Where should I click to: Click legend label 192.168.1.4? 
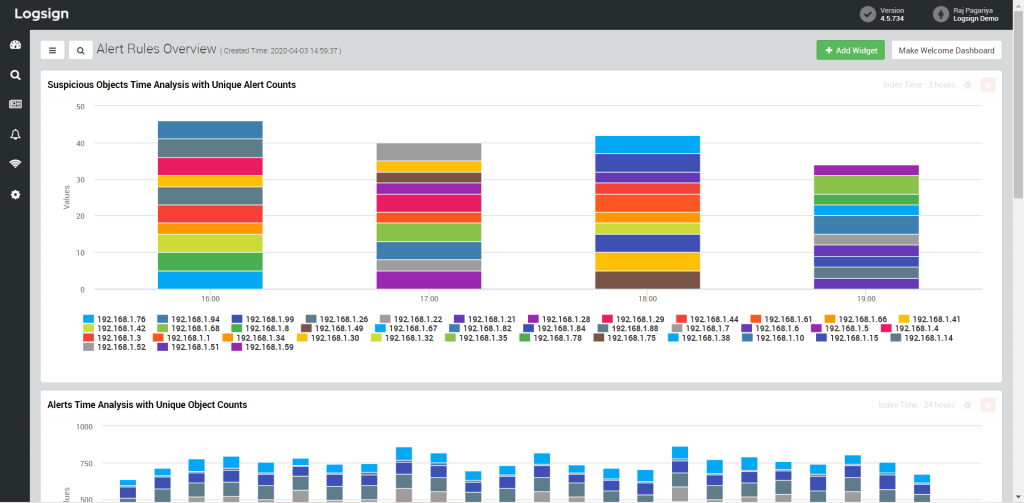point(917,329)
